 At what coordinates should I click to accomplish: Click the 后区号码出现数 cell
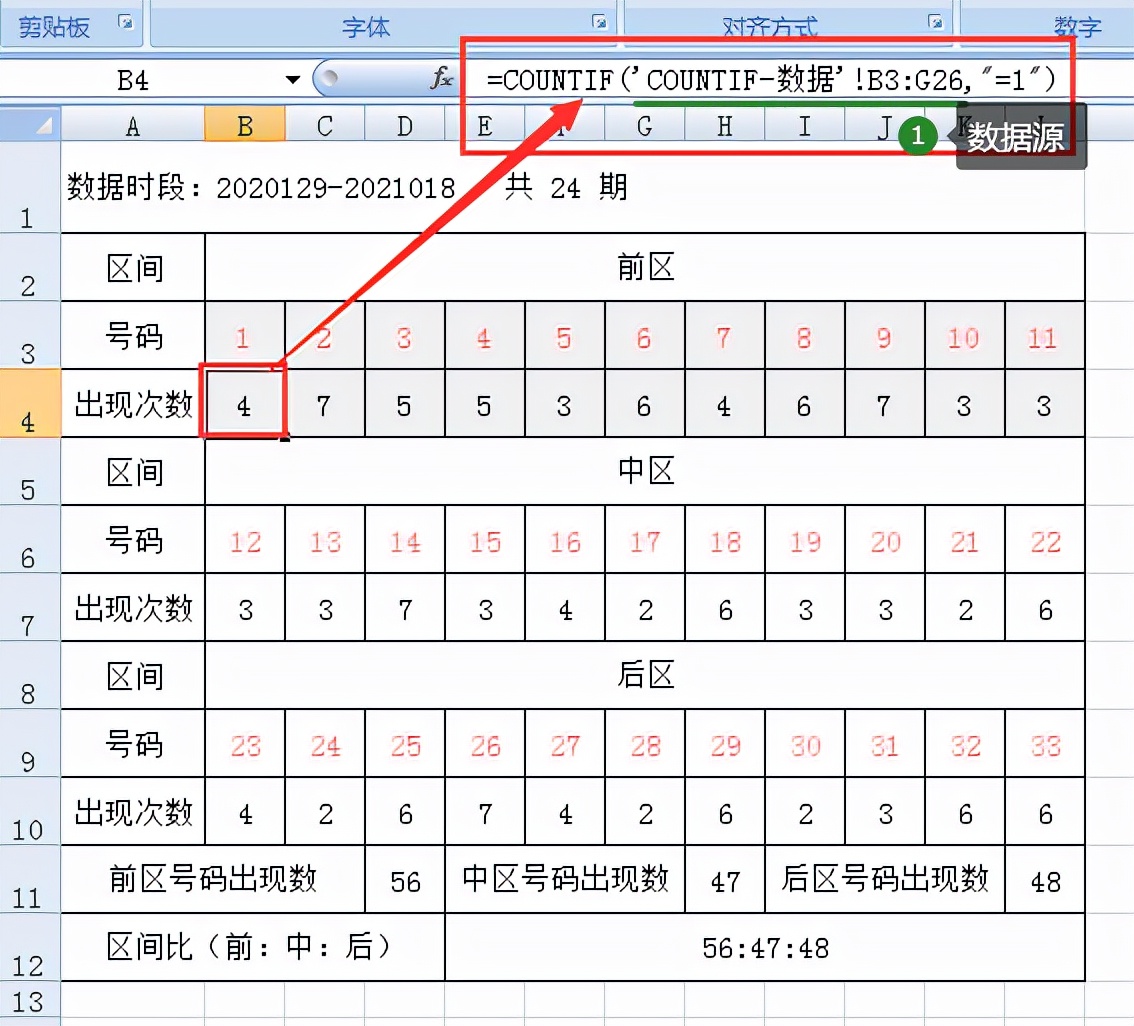tap(884, 878)
